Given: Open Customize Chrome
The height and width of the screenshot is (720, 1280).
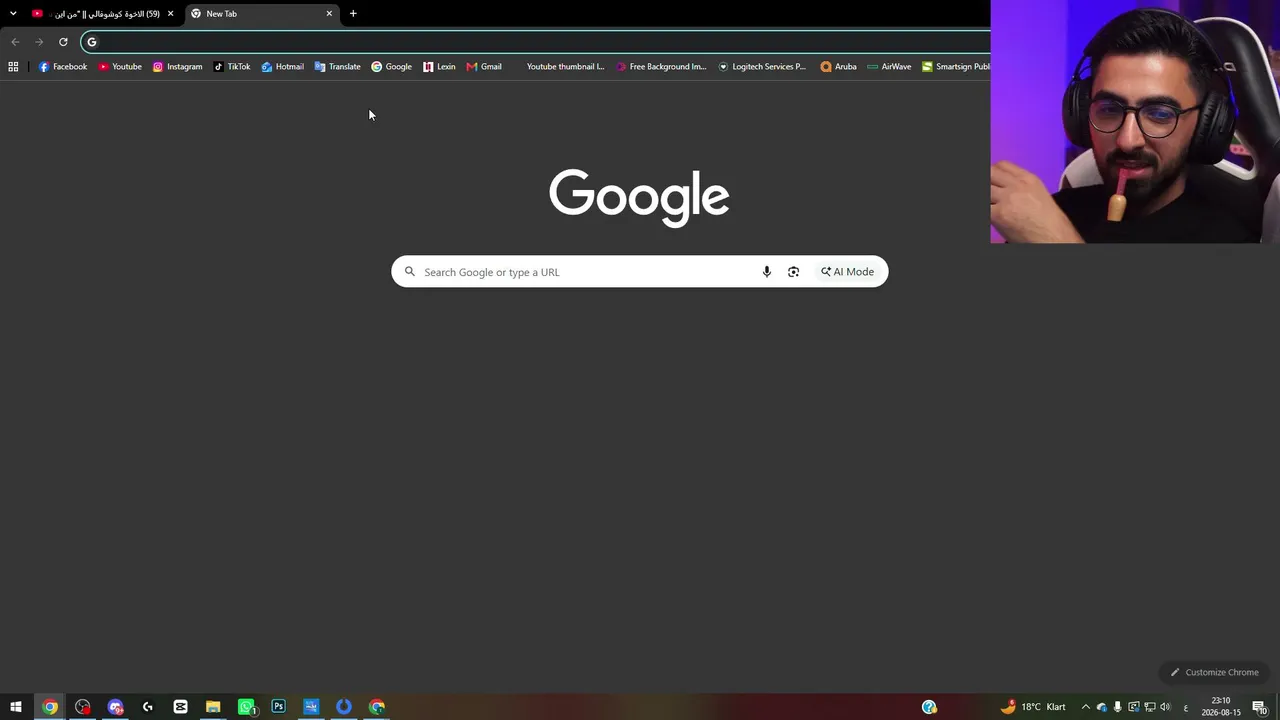Looking at the screenshot, I should click(1214, 672).
